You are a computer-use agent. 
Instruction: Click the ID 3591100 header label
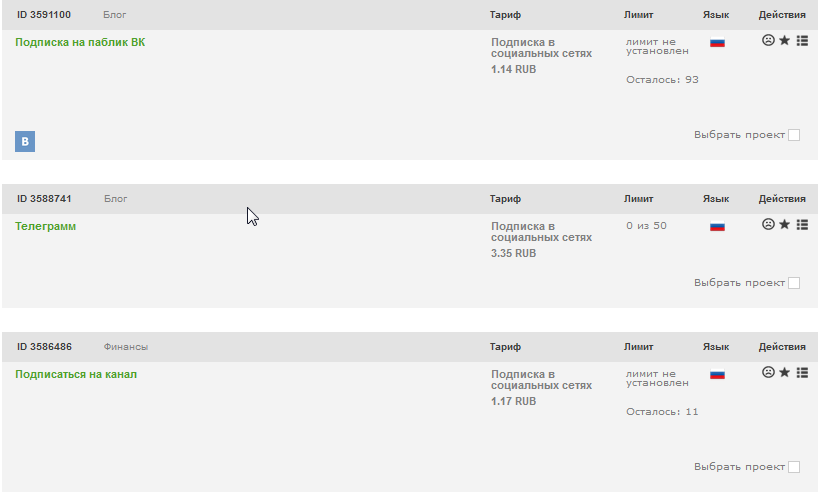click(x=44, y=15)
